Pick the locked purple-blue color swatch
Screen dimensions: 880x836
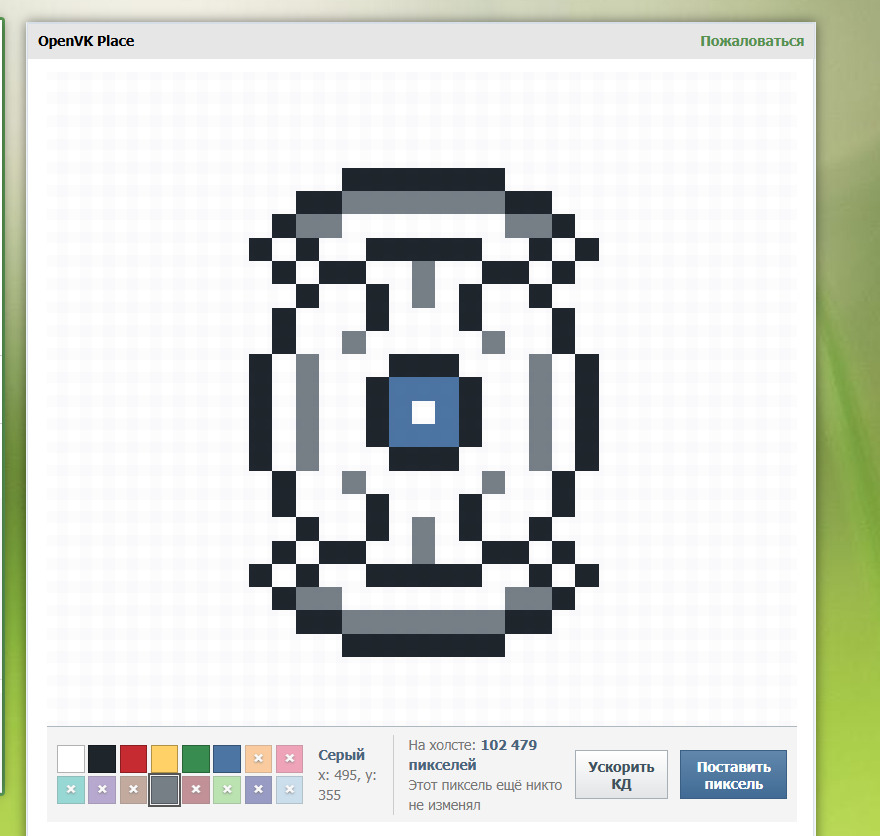tap(258, 789)
